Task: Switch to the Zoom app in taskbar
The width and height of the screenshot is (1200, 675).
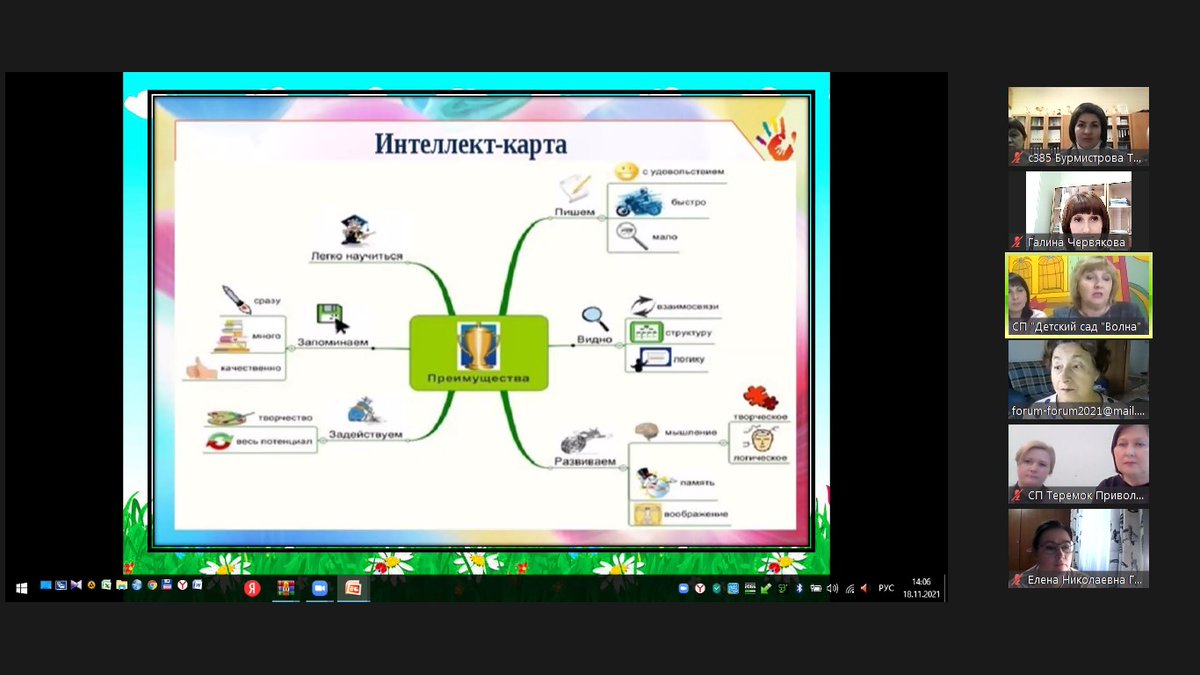Action: [320, 588]
